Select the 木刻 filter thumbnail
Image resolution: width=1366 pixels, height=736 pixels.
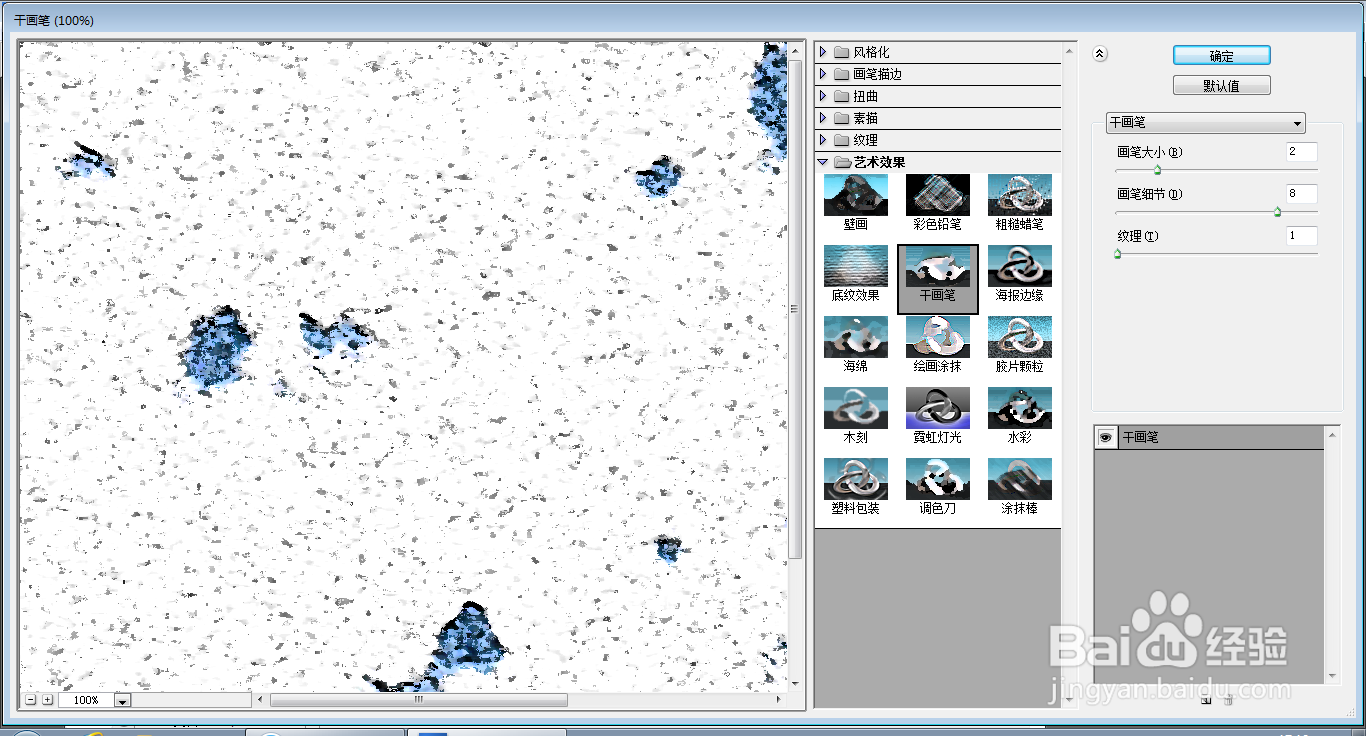856,415
